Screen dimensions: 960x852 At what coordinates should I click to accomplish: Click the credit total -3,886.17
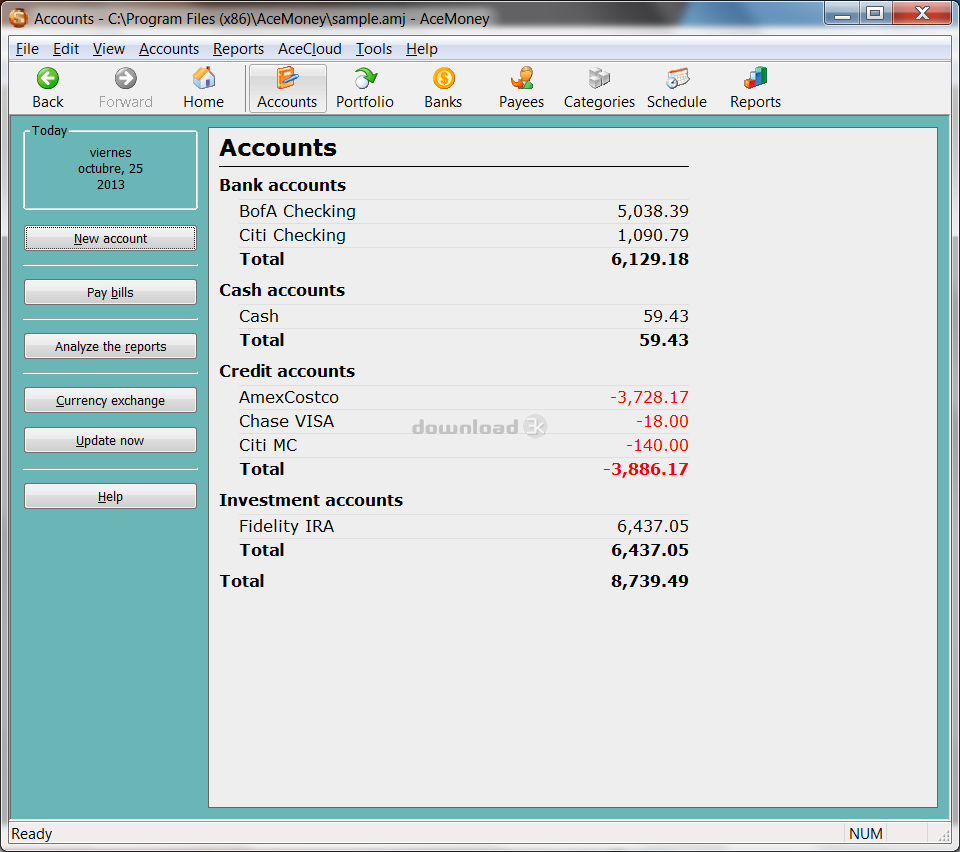click(645, 469)
